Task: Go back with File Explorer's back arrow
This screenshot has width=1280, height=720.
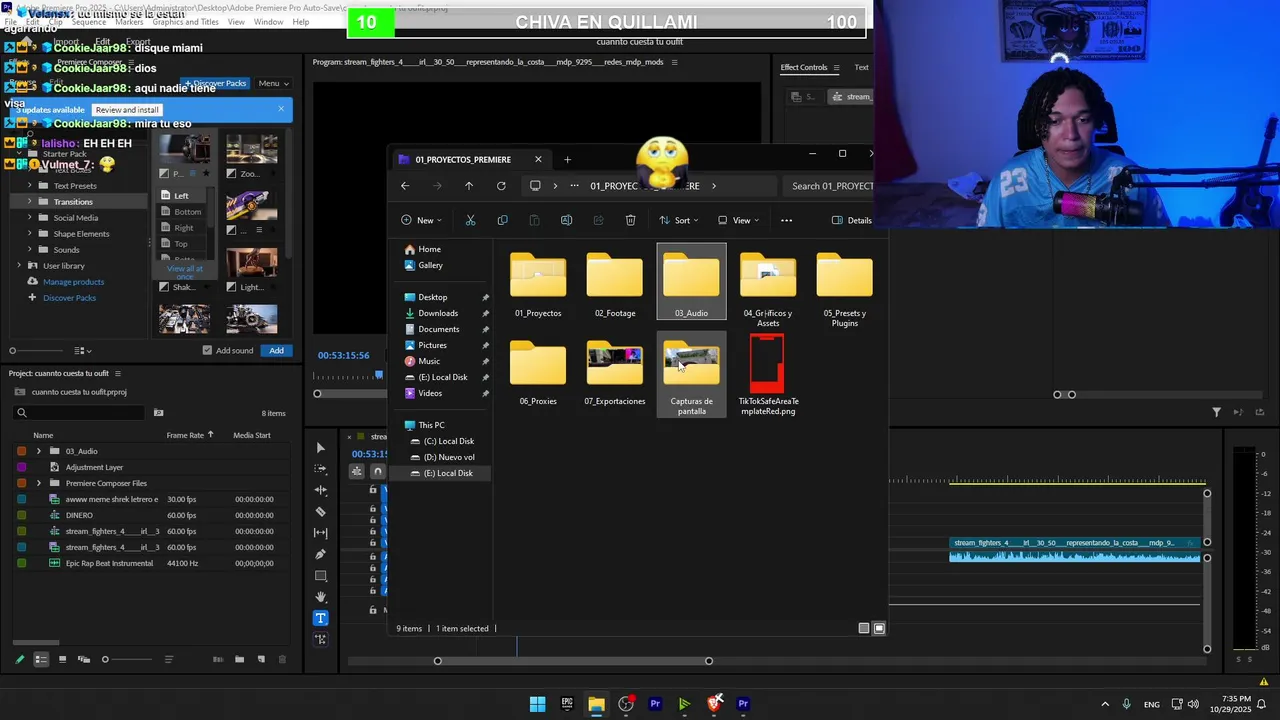Action: 405,186
